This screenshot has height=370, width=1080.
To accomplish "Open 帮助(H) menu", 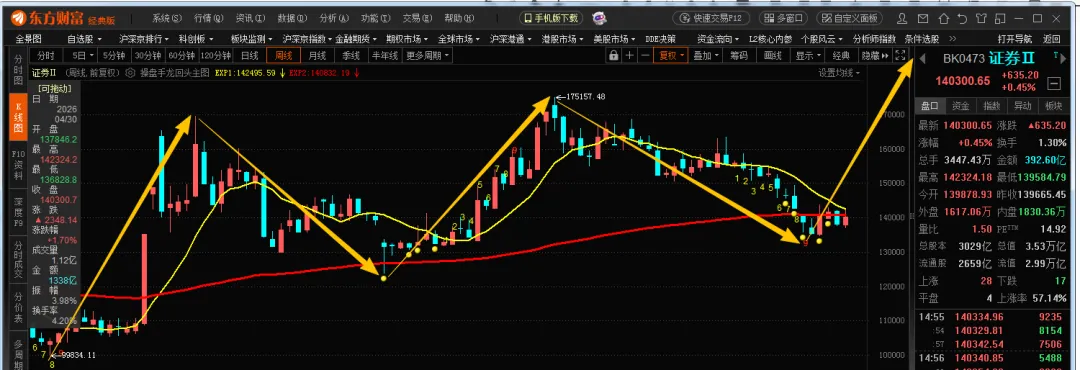I will pyautogui.click(x=458, y=18).
